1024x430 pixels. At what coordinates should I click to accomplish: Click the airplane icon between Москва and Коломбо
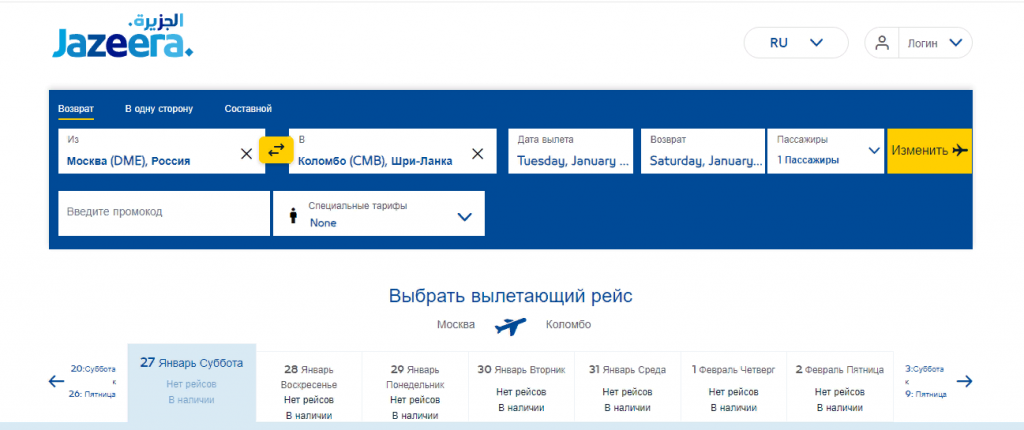(x=510, y=325)
